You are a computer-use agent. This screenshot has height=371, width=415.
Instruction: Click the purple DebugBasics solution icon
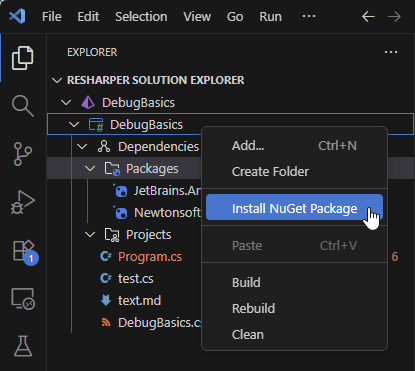(88, 102)
